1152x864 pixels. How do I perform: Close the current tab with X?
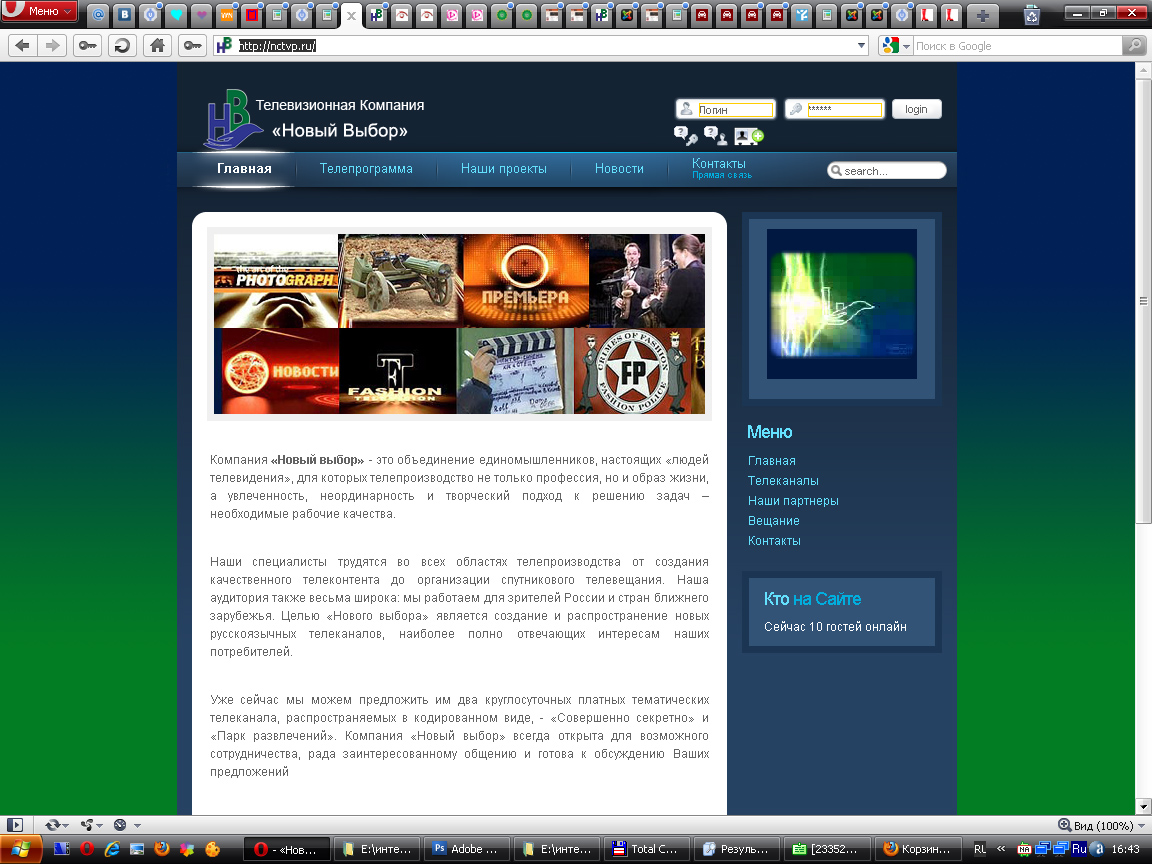click(x=352, y=15)
